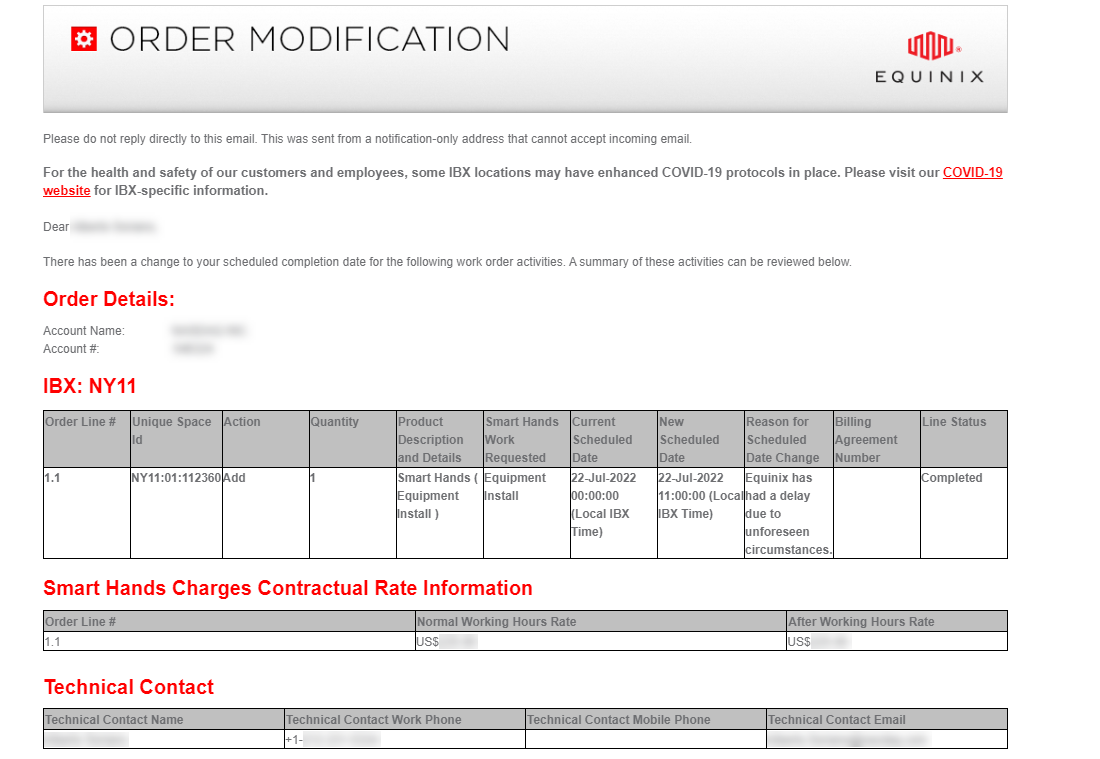Click the Product Description and Details header
The width and height of the screenshot is (1100, 759).
tap(440, 439)
